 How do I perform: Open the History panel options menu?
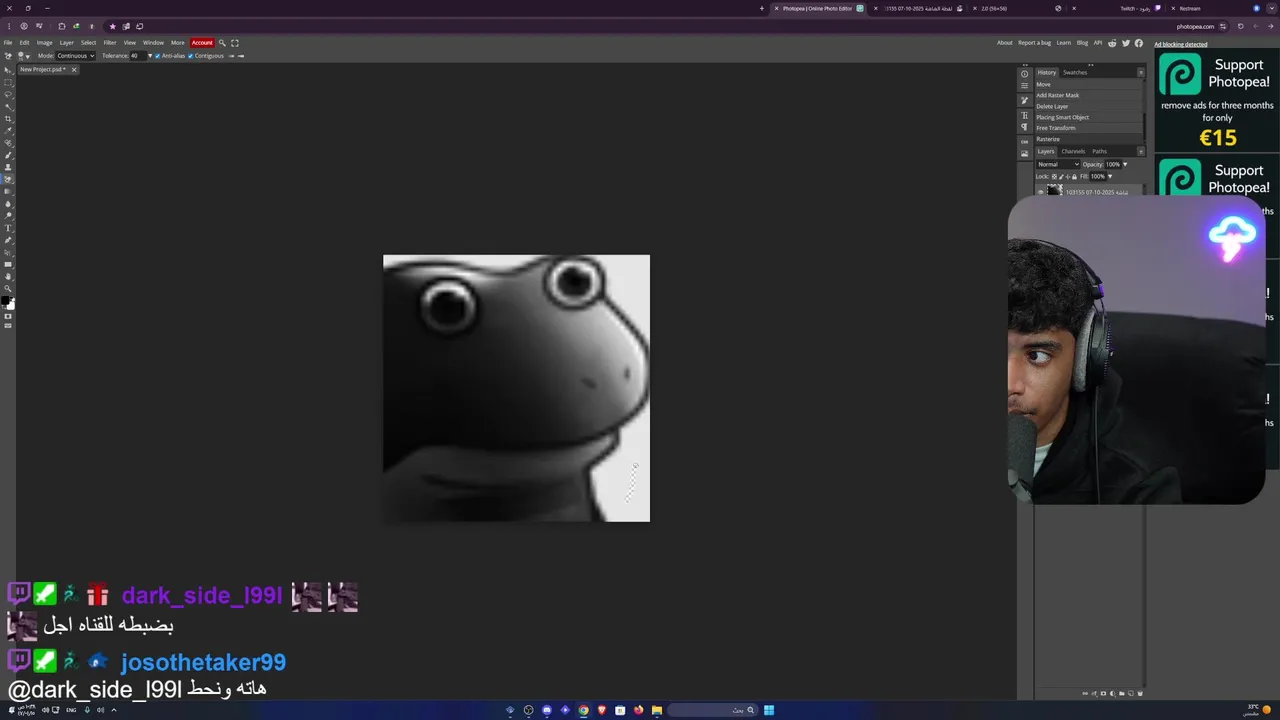(1141, 73)
